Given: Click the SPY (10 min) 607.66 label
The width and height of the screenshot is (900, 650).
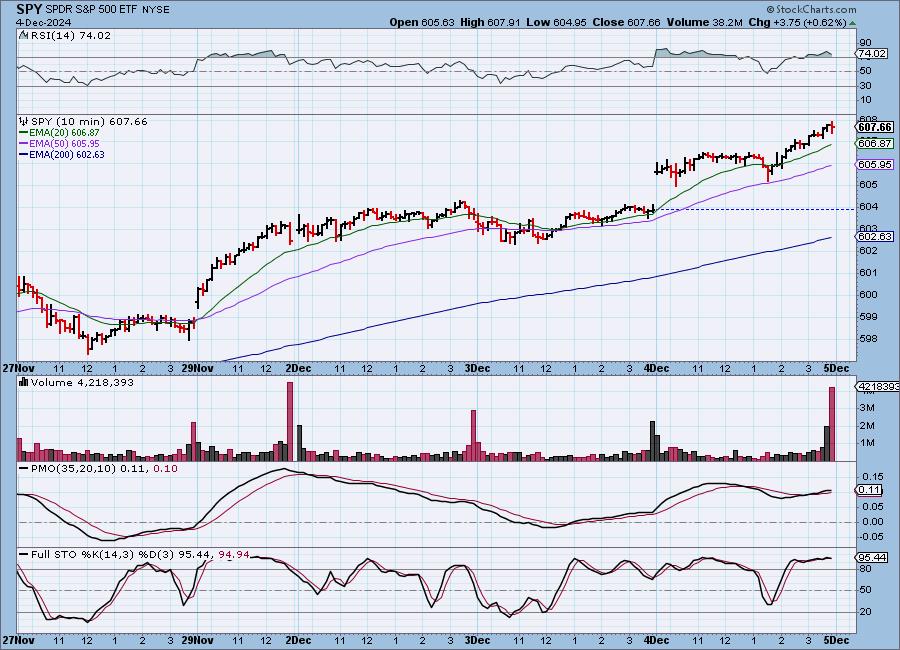Looking at the screenshot, I should pyautogui.click(x=89, y=122).
